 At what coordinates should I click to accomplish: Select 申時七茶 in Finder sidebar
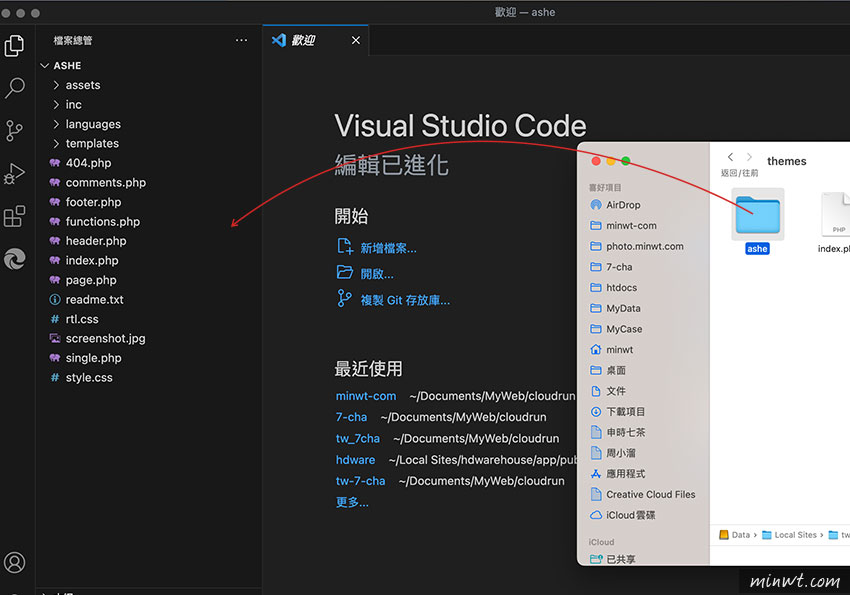tap(626, 432)
